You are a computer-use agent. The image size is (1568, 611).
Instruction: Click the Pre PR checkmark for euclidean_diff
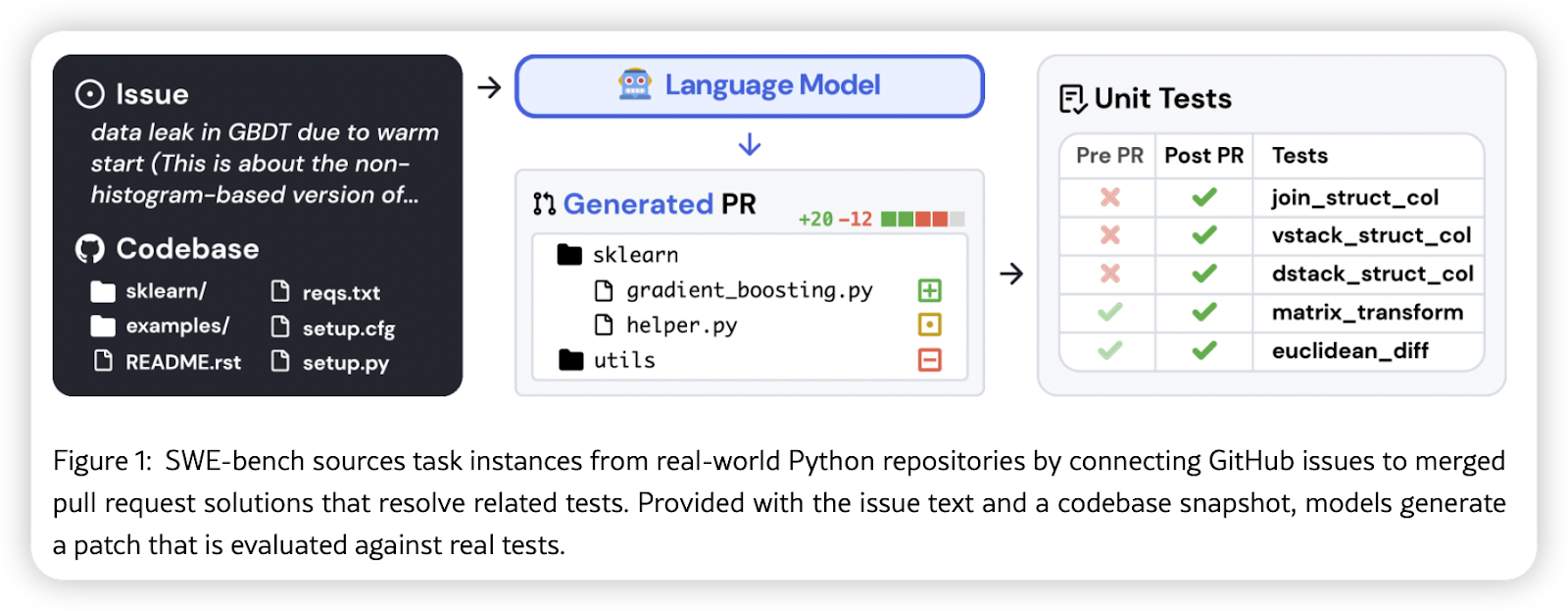(1109, 350)
